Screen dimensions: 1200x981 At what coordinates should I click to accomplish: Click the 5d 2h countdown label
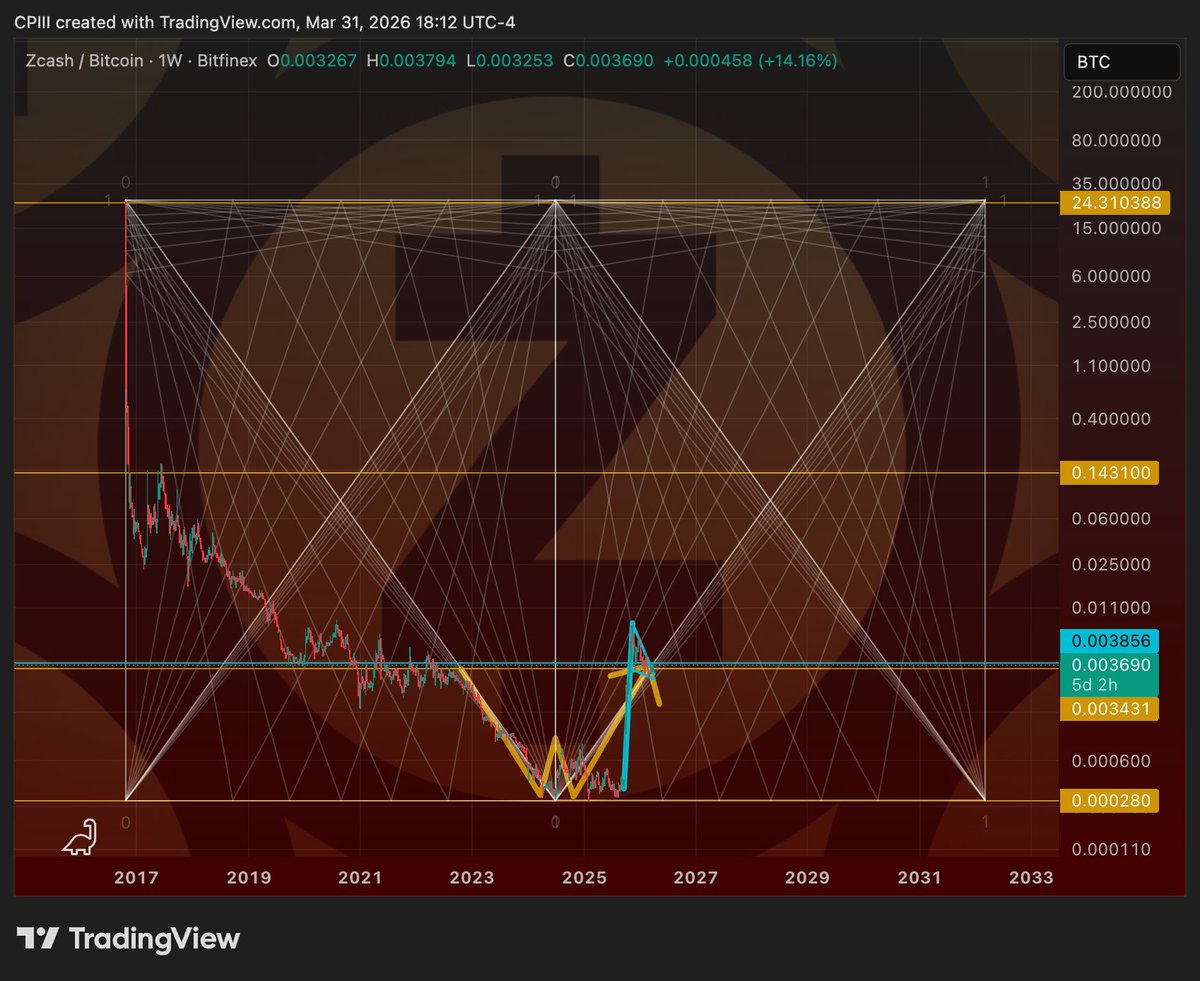(1093, 685)
